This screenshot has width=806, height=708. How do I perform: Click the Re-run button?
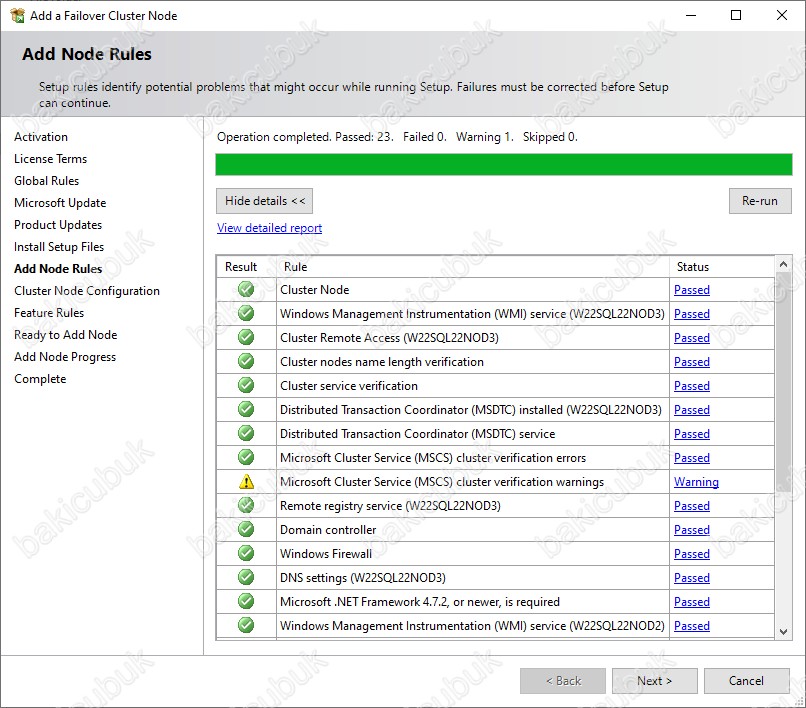760,201
